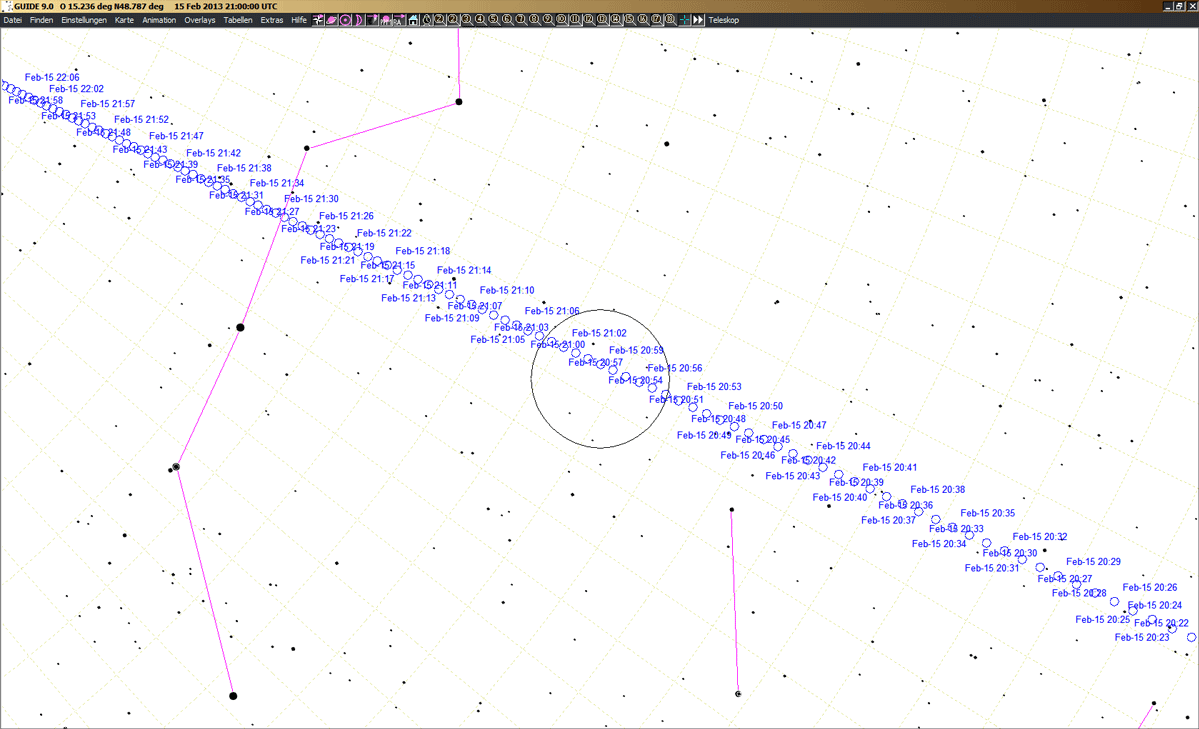Open the Animation menu
Viewport: 1199px width, 729px height.
coord(159,20)
